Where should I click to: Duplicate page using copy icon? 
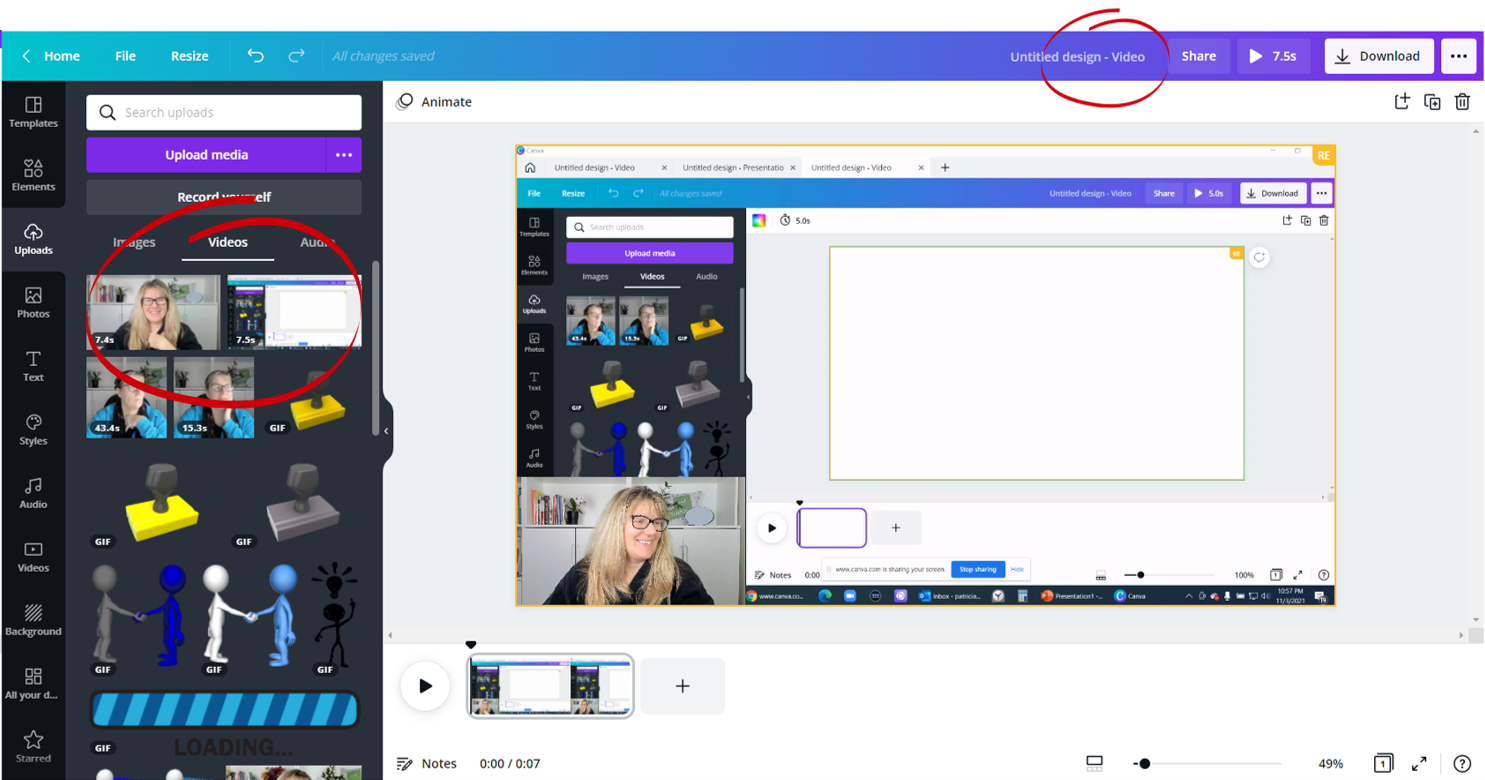click(x=1432, y=102)
